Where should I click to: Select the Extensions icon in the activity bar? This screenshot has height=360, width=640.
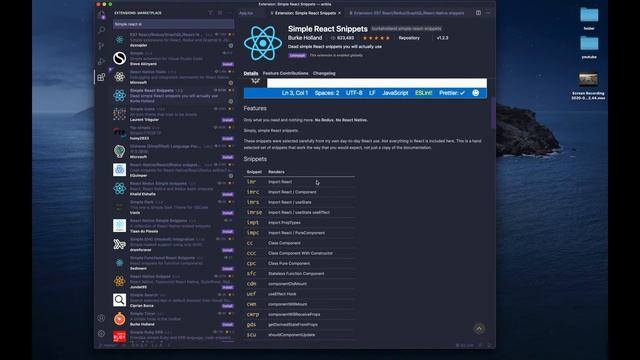[101, 77]
